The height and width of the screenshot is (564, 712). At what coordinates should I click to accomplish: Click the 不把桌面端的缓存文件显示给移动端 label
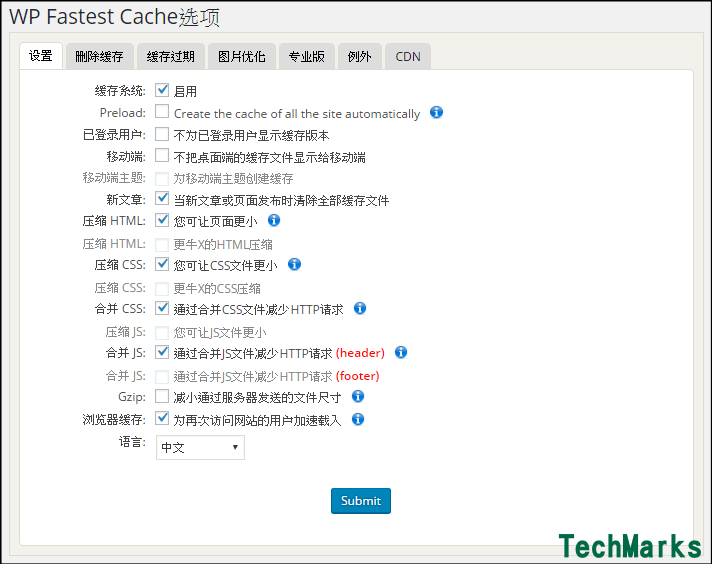point(270,157)
